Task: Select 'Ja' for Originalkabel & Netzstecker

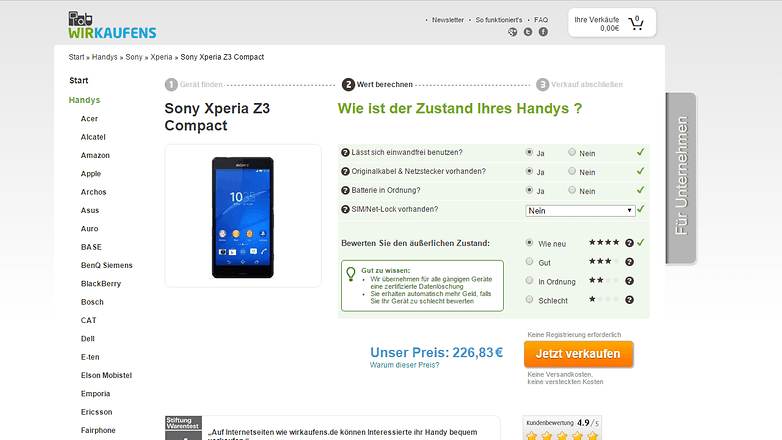Action: 529,171
